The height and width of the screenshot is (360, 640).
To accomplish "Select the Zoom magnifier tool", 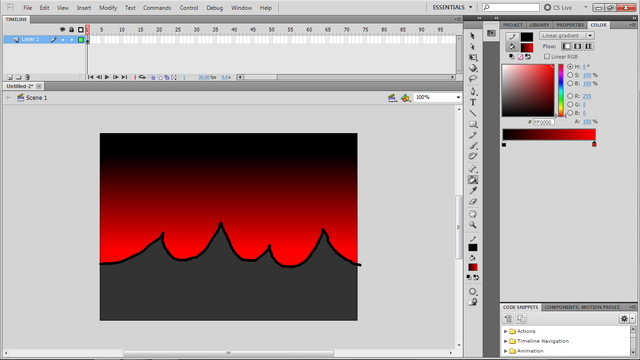I will 473,225.
